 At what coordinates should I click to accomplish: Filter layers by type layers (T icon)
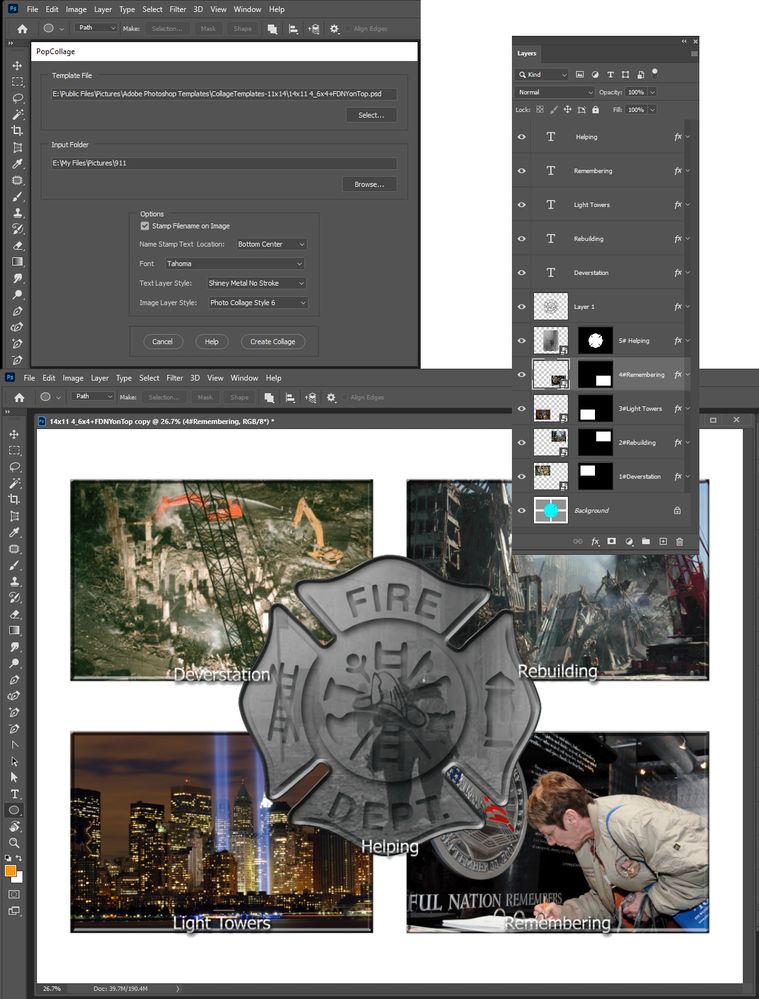click(x=610, y=75)
